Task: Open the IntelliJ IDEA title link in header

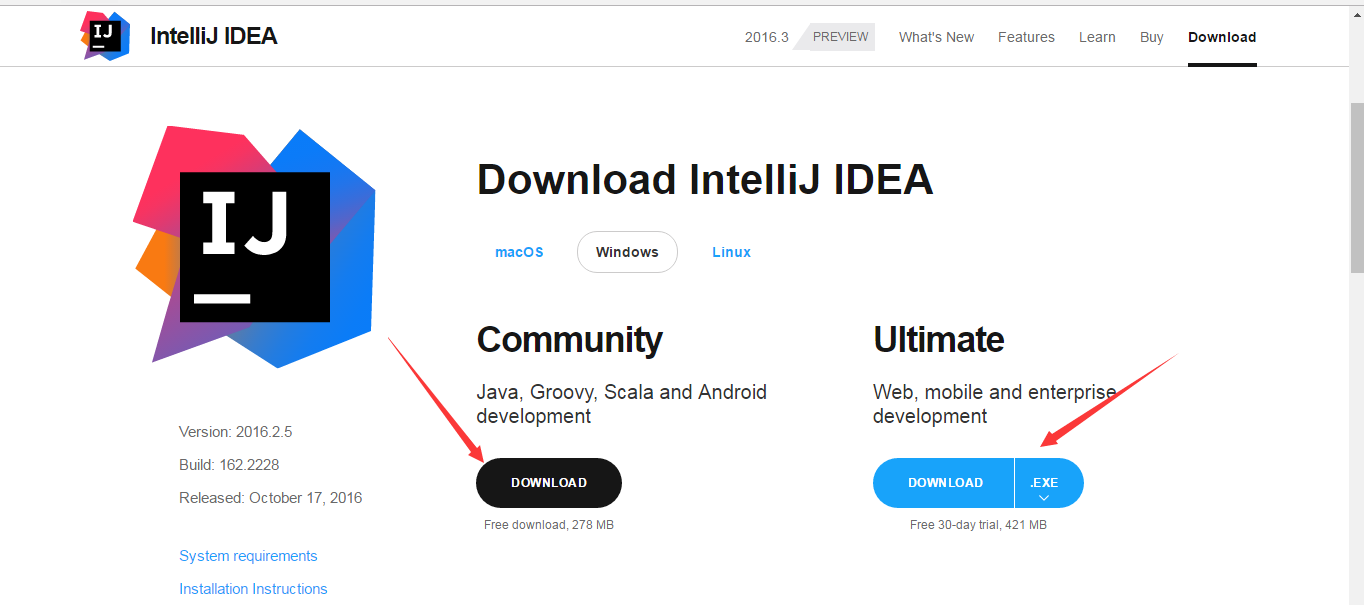Action: click(x=213, y=36)
